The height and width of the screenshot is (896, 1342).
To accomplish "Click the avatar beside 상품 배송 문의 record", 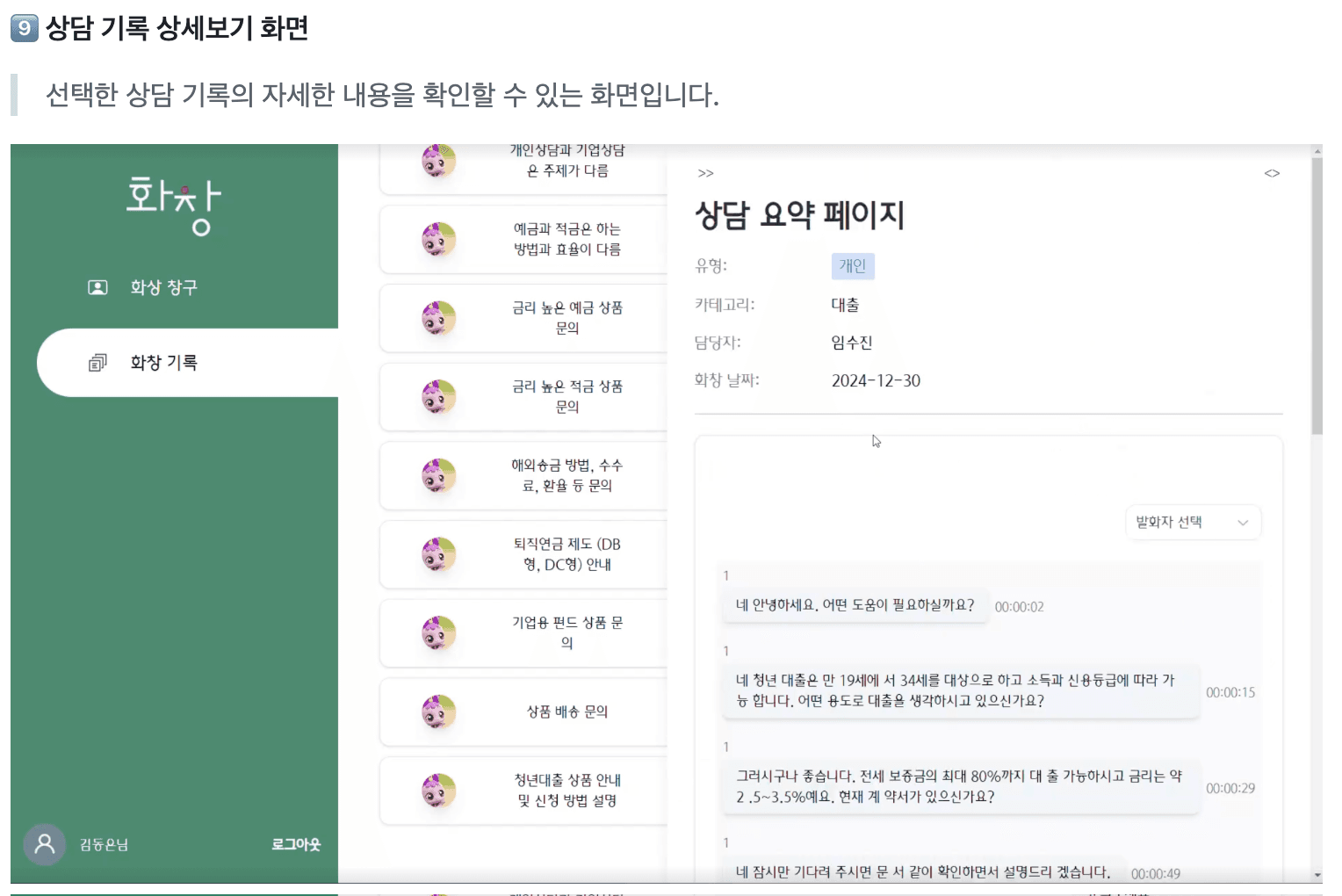I will coord(440,712).
